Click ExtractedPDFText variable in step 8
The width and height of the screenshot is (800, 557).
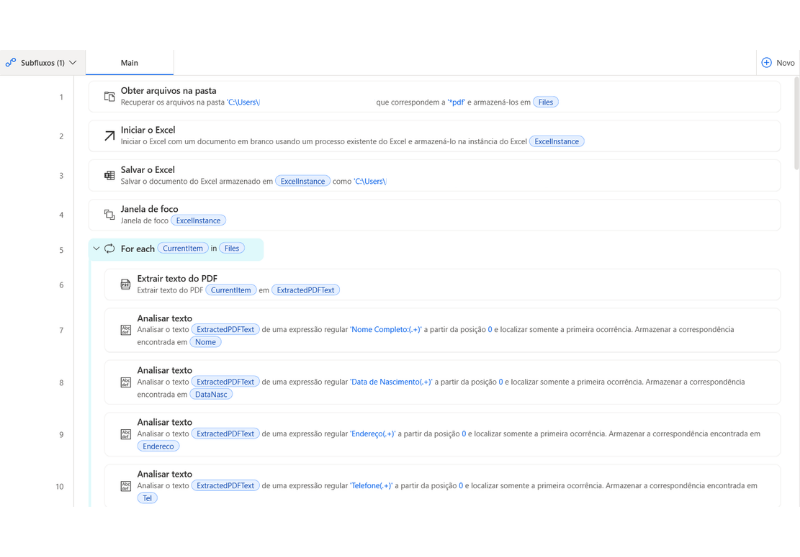coord(225,382)
